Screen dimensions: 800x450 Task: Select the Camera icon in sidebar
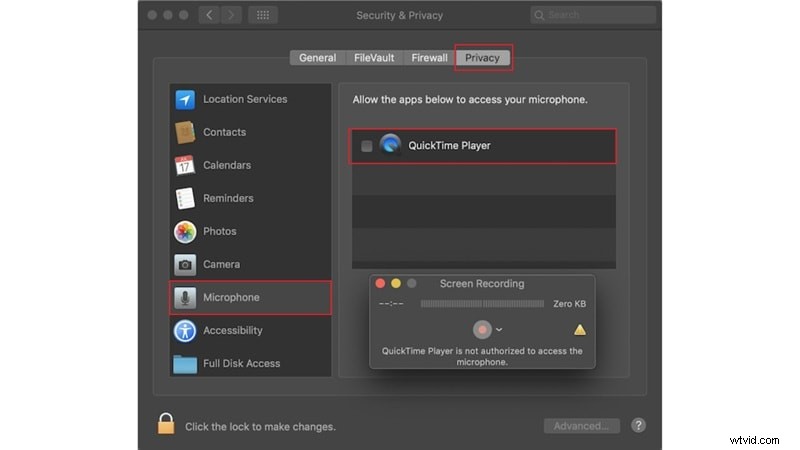pos(185,264)
